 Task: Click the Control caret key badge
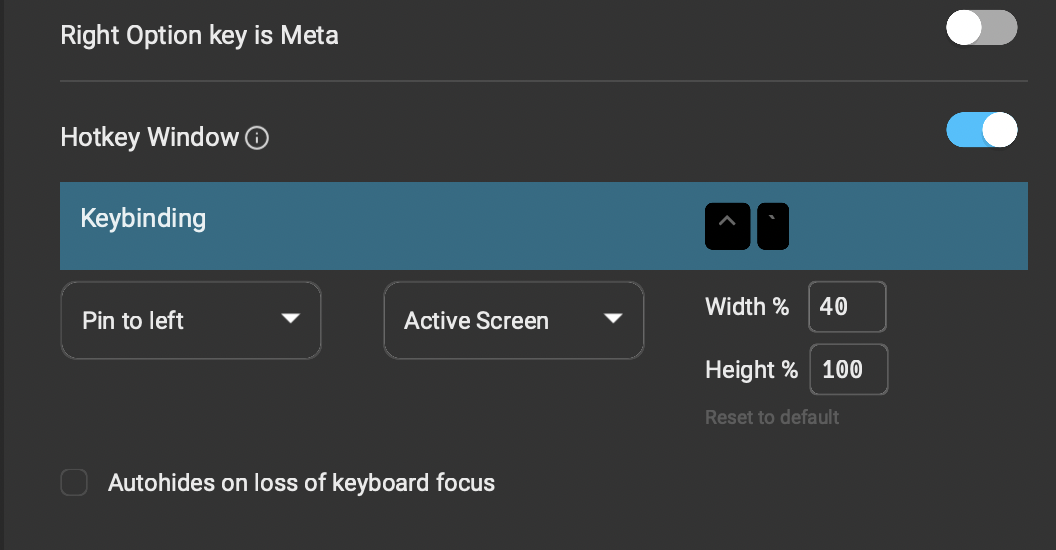[727, 226]
